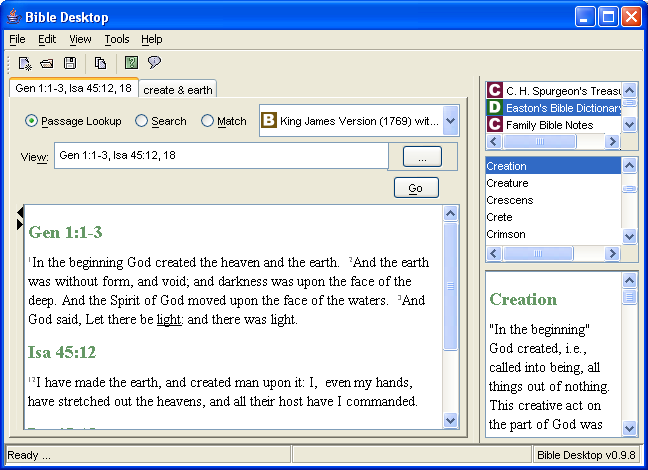Screen dimensions: 648x470
Task: Click the Open passage toolbar icon
Action: coord(47,63)
